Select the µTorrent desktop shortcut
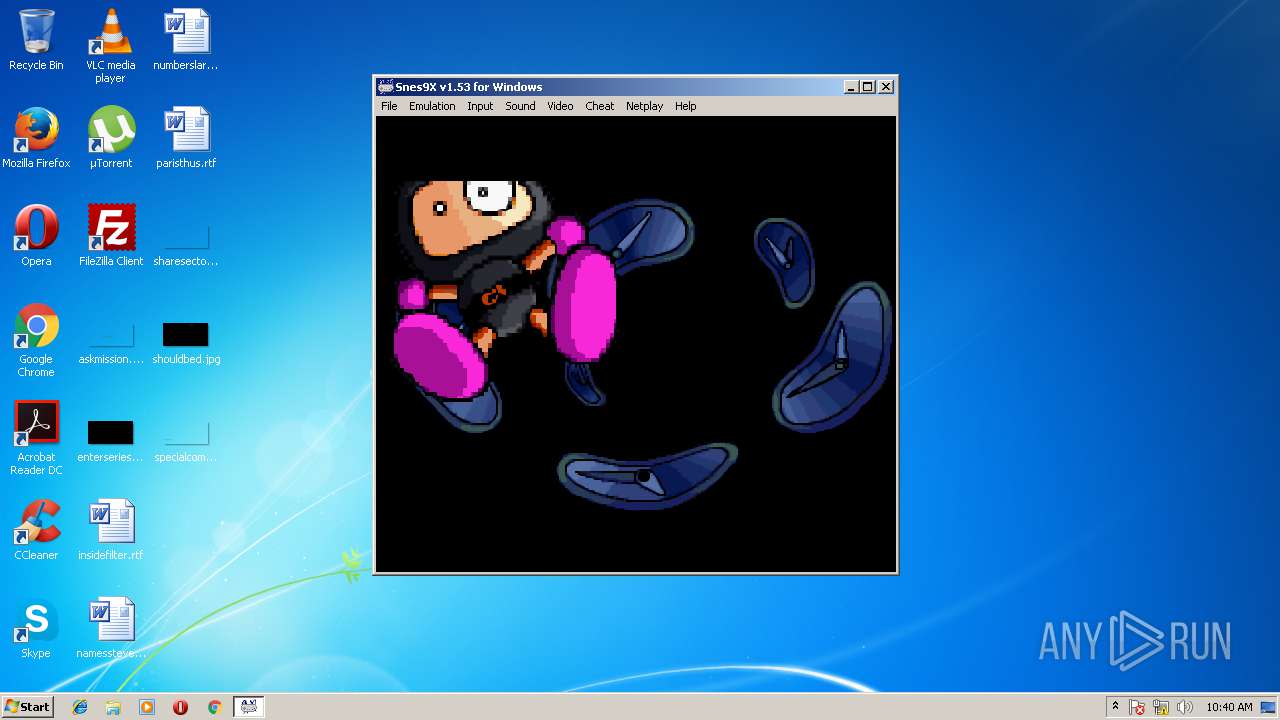The width and height of the screenshot is (1280, 720). coord(110,138)
